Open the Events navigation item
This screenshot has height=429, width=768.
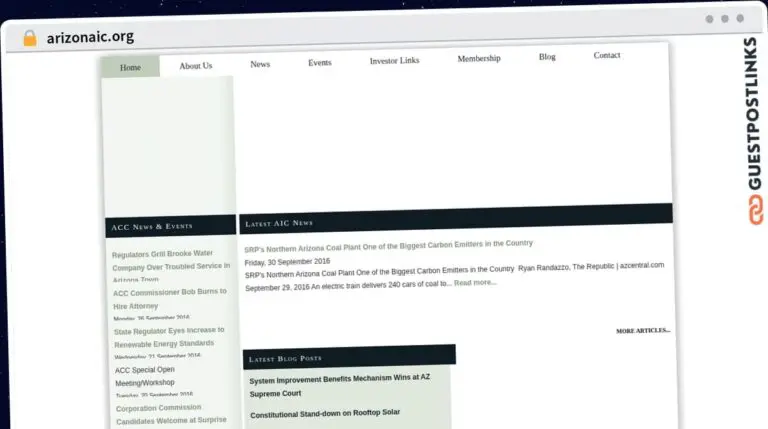click(320, 63)
